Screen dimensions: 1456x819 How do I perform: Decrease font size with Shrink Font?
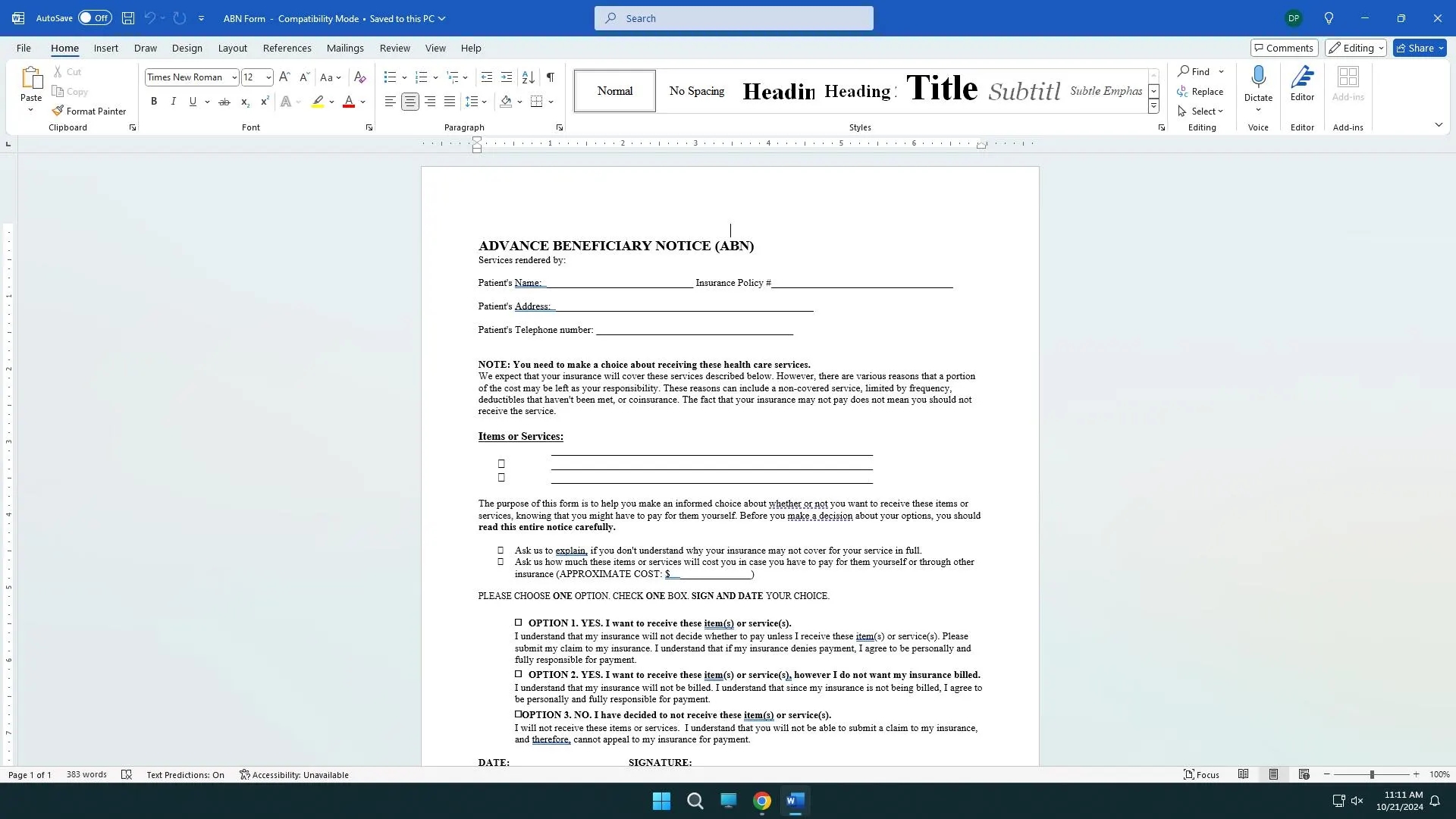click(x=304, y=77)
